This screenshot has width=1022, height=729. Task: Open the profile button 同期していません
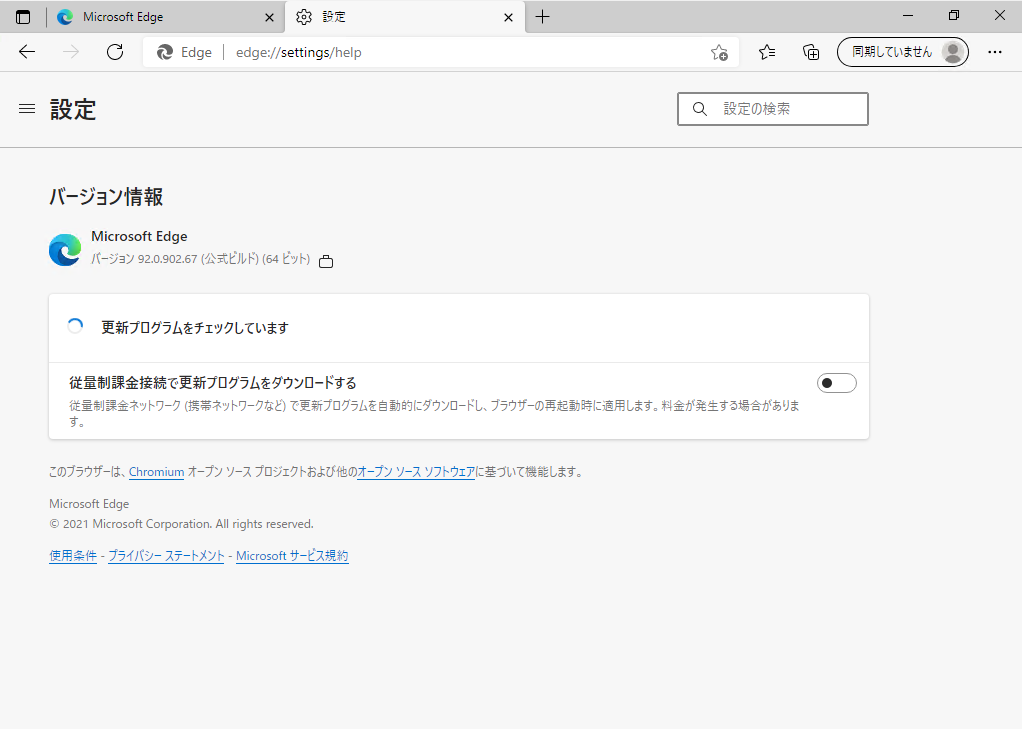click(903, 52)
